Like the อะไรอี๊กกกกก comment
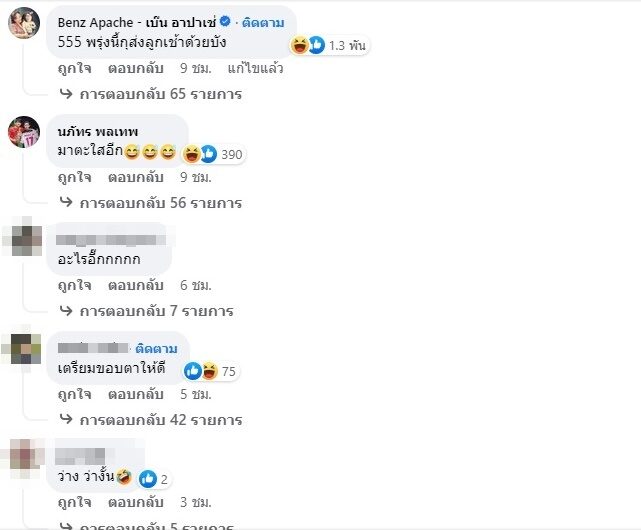This screenshot has height=530, width=641. (74, 285)
